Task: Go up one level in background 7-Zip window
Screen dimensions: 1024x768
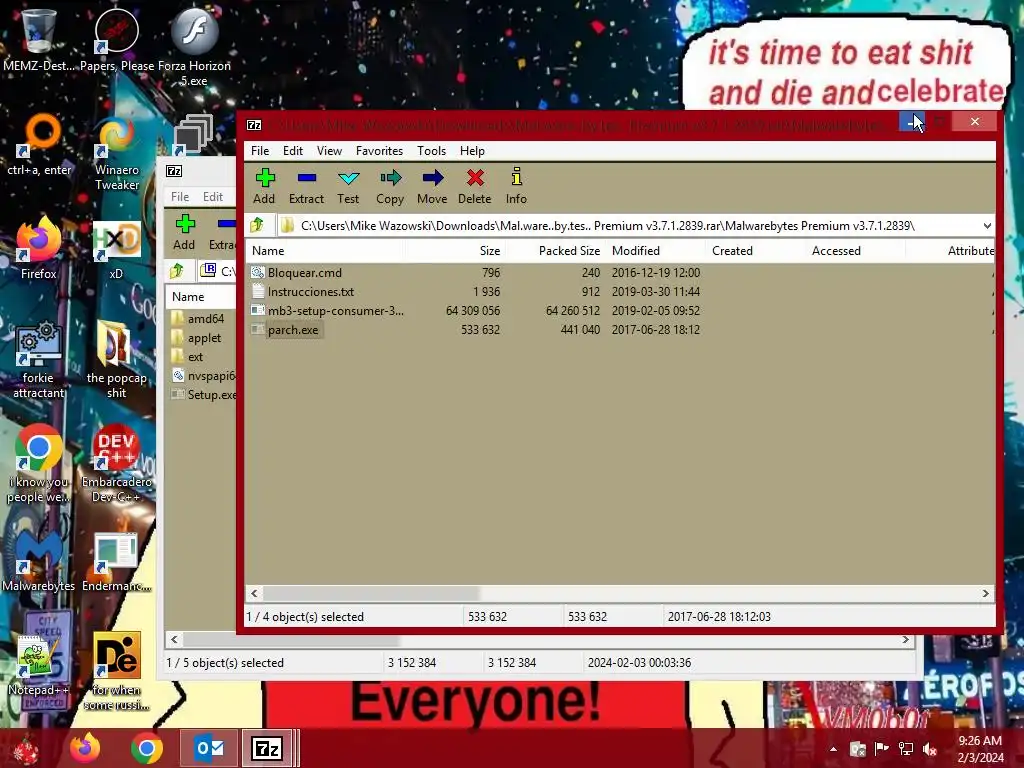Action: 177,271
